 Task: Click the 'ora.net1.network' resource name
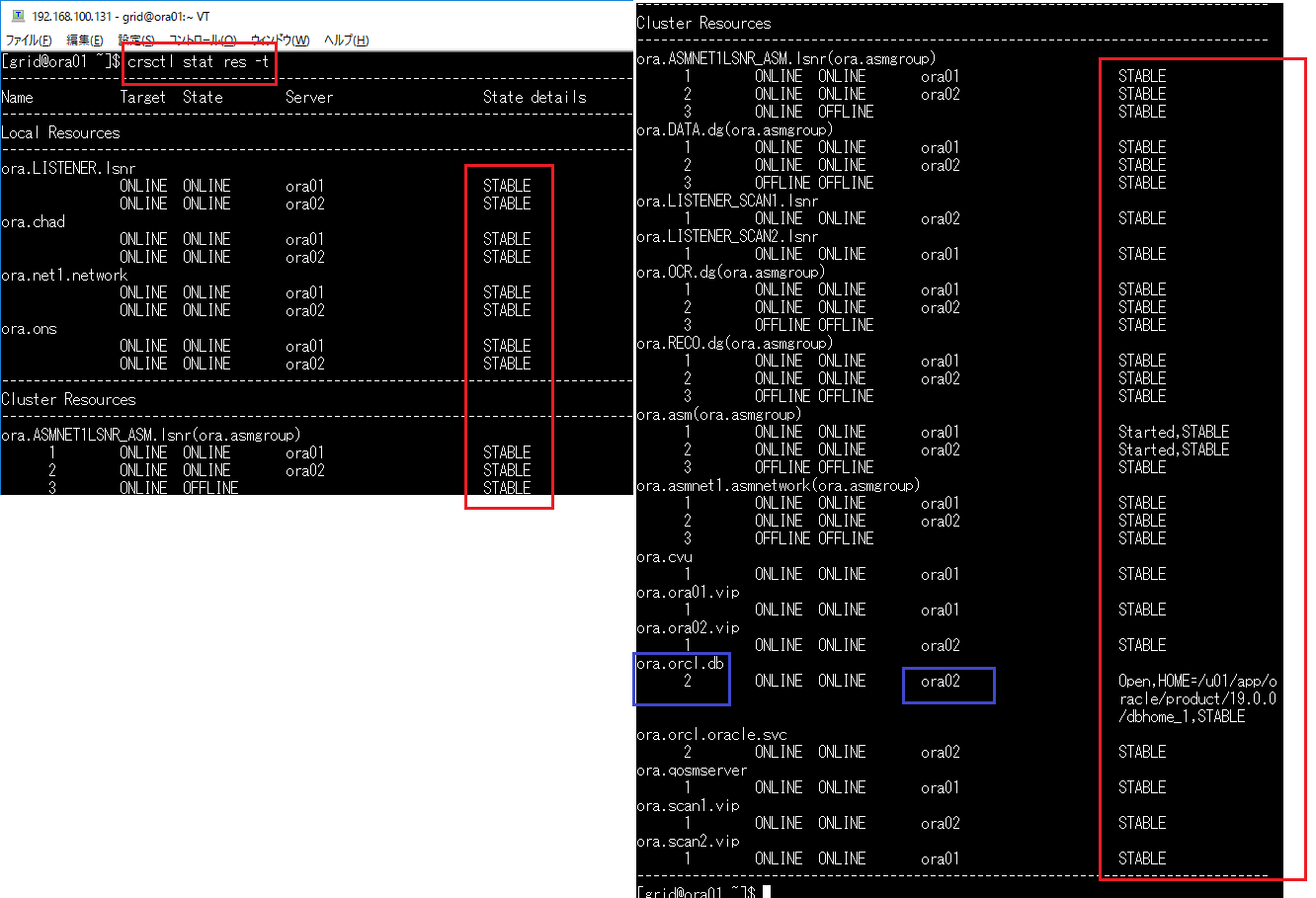[64, 275]
